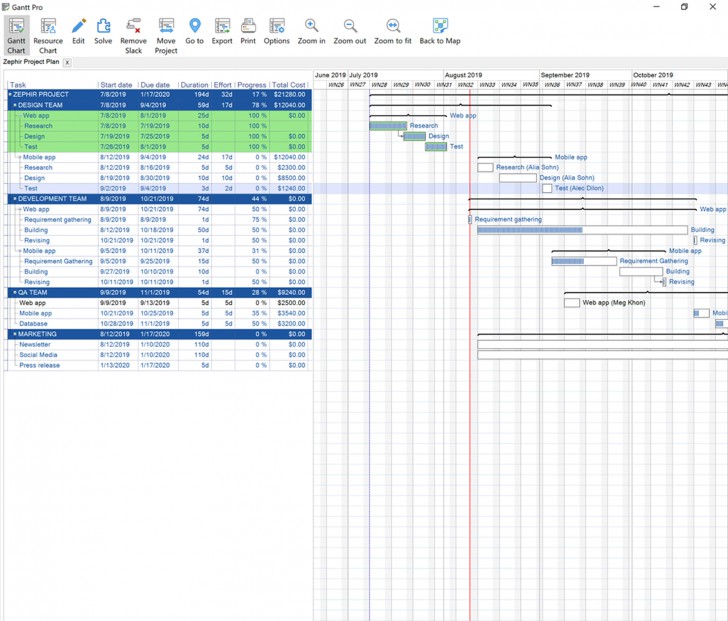Switch to Zephir Project Plan tab

click(x=31, y=62)
